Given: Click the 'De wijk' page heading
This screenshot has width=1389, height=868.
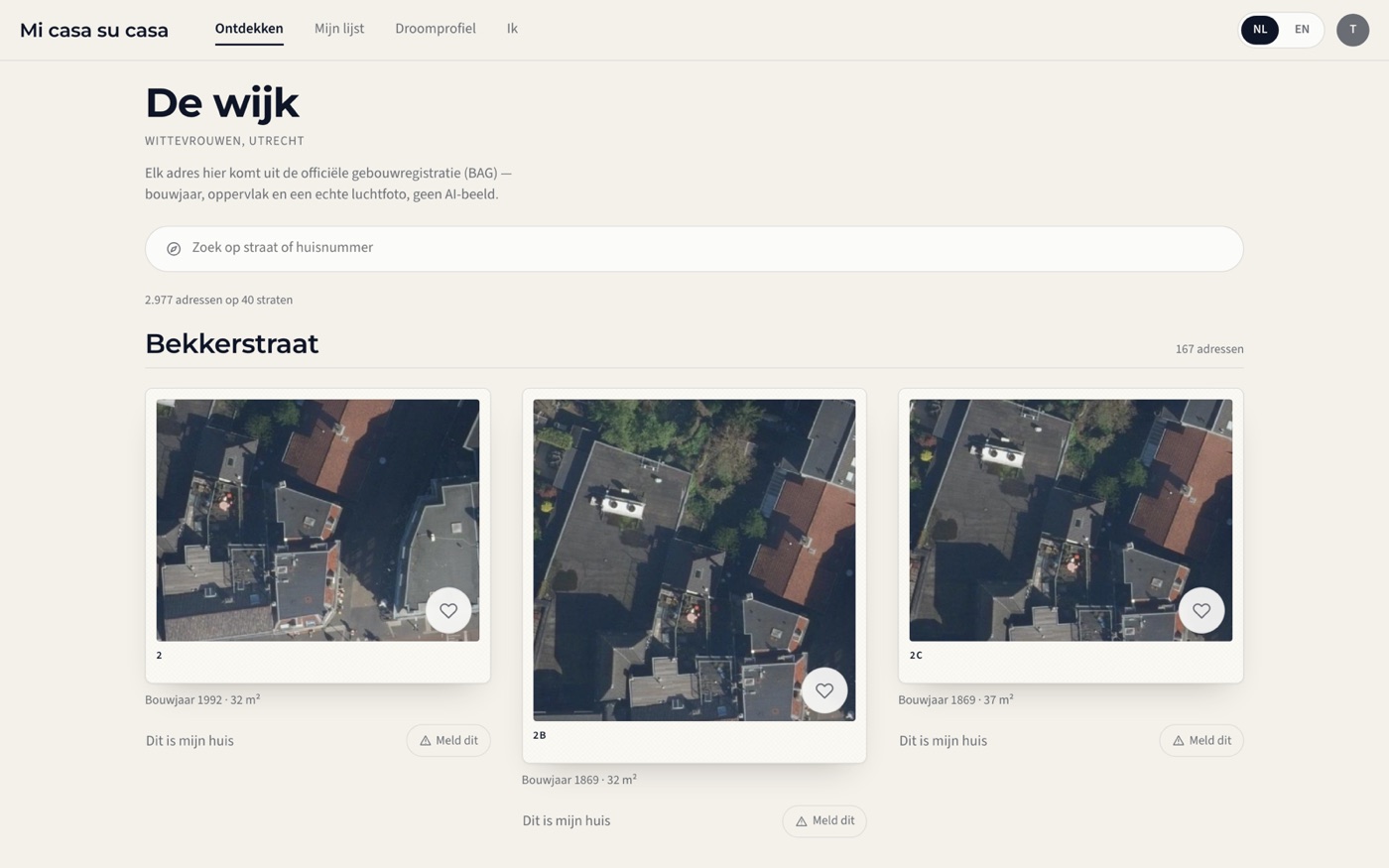Looking at the screenshot, I should coord(222,102).
